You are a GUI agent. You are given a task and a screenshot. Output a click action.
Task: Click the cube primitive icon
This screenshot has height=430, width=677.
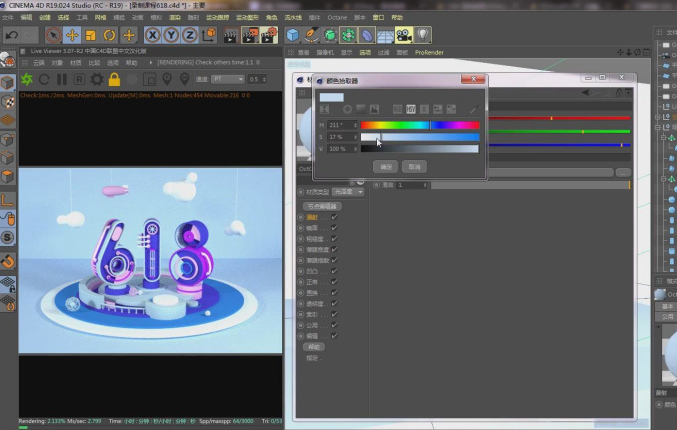(x=293, y=35)
